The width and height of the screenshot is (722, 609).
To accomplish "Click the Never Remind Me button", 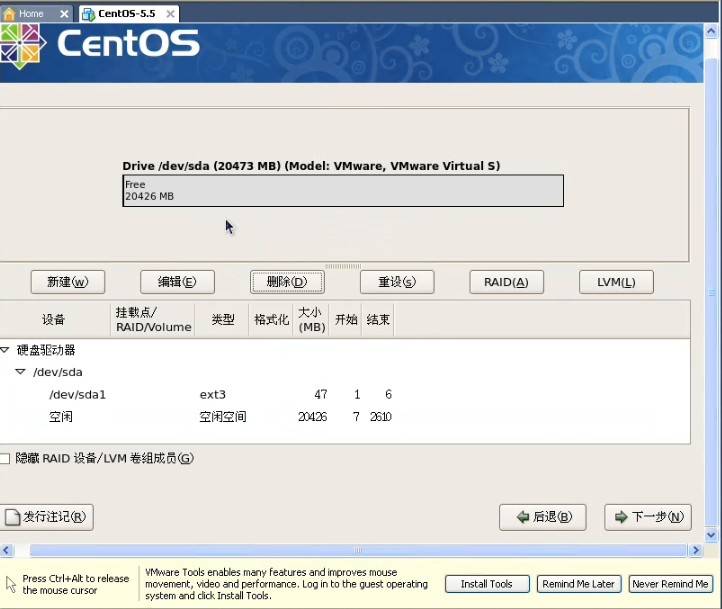I will (670, 584).
